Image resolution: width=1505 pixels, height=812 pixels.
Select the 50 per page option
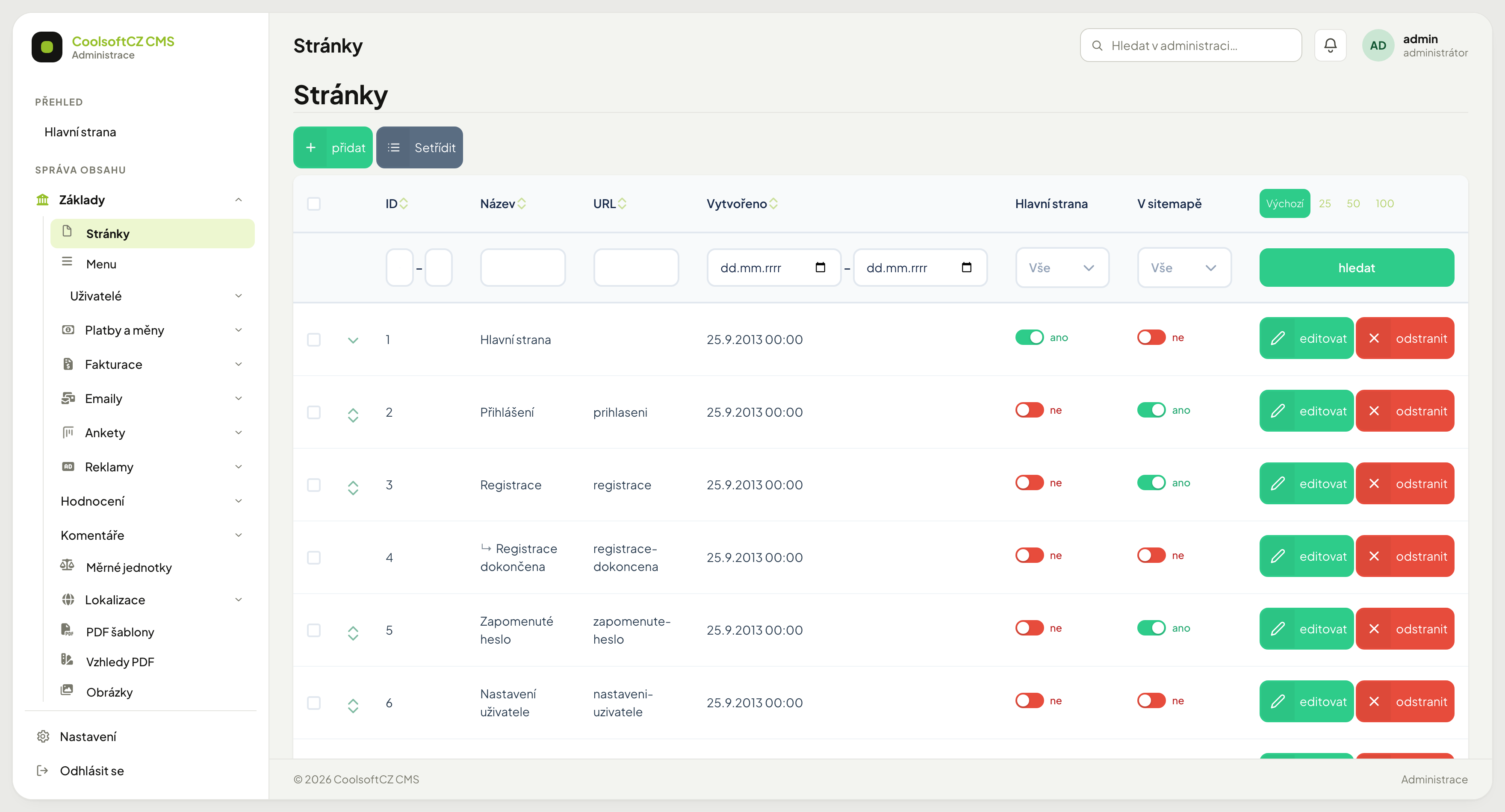[x=1353, y=203]
